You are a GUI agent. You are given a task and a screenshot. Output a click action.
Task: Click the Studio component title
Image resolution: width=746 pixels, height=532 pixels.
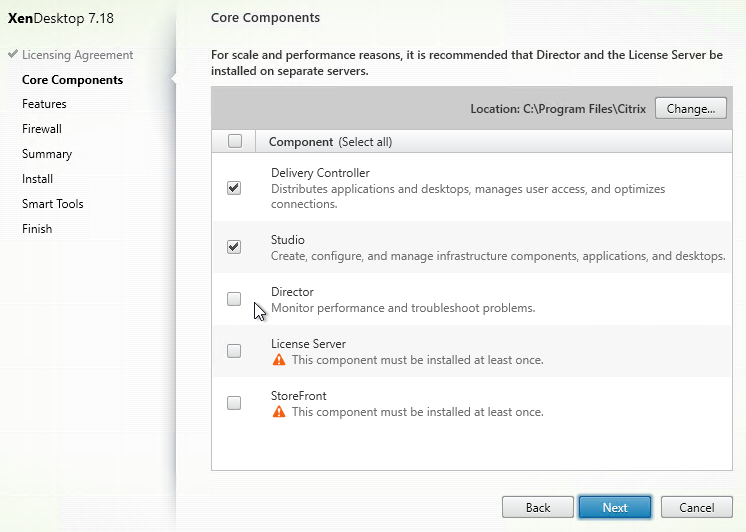[x=288, y=239]
